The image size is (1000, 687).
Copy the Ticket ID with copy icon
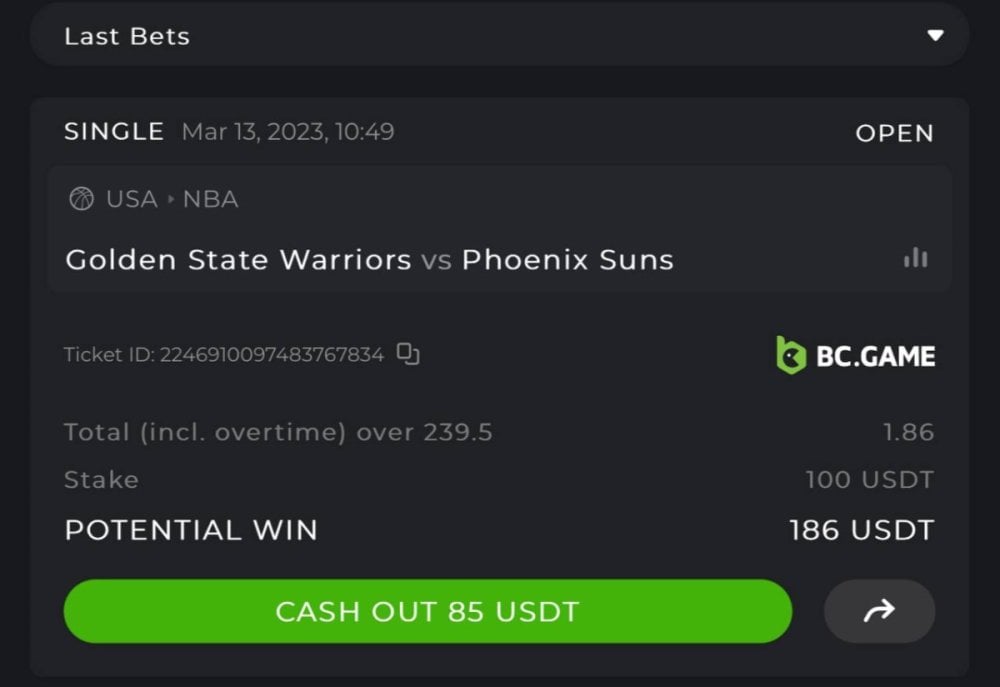click(408, 354)
